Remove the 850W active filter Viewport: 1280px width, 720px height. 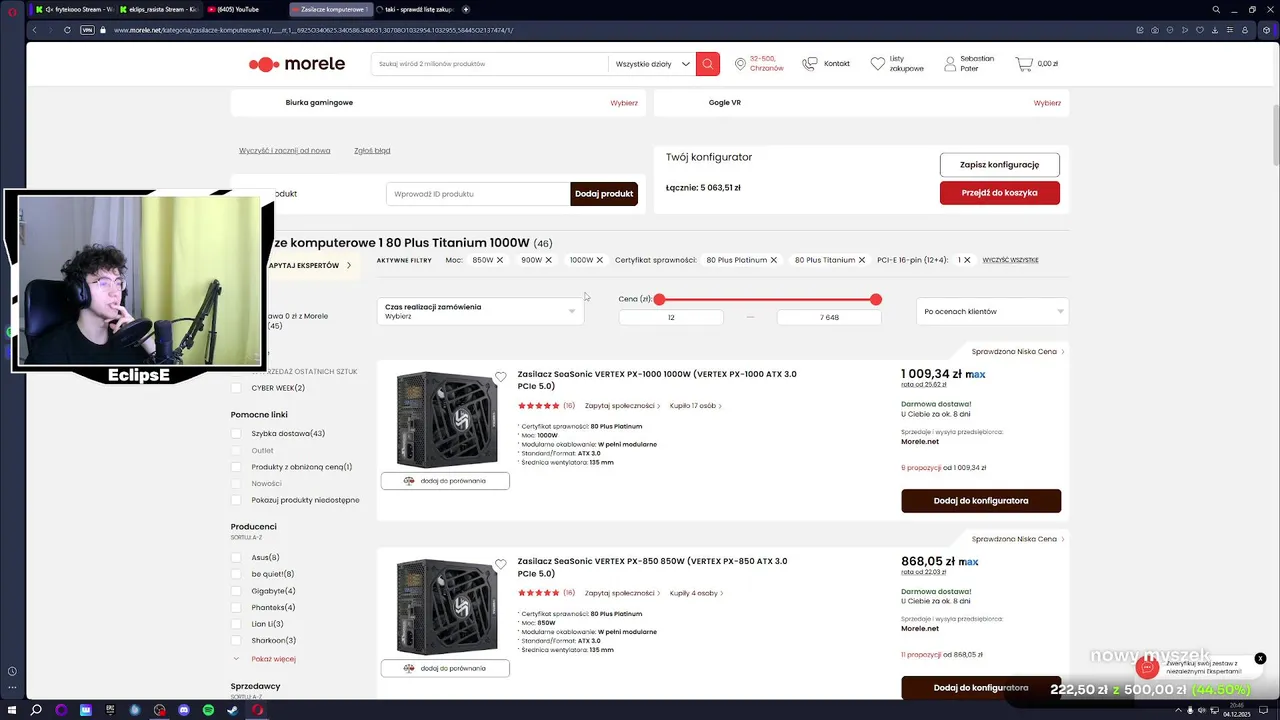500,260
